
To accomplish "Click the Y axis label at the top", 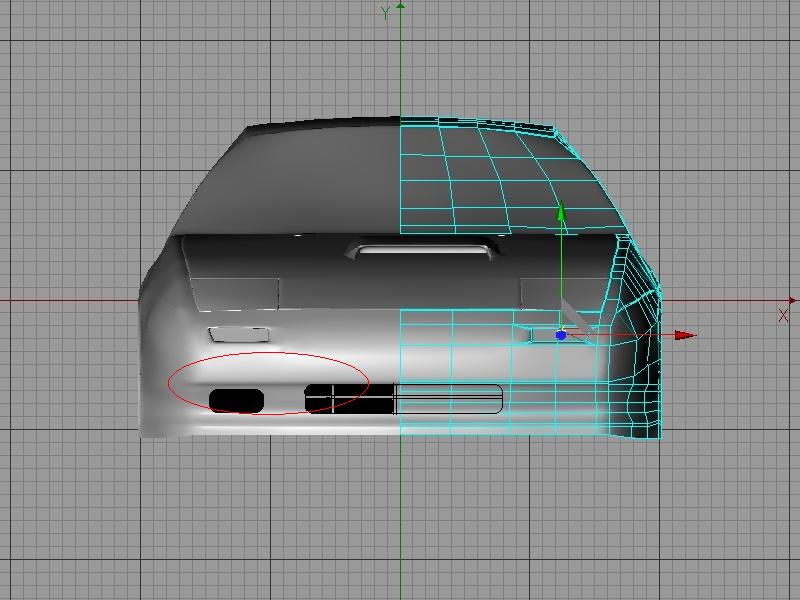I will click(x=386, y=13).
